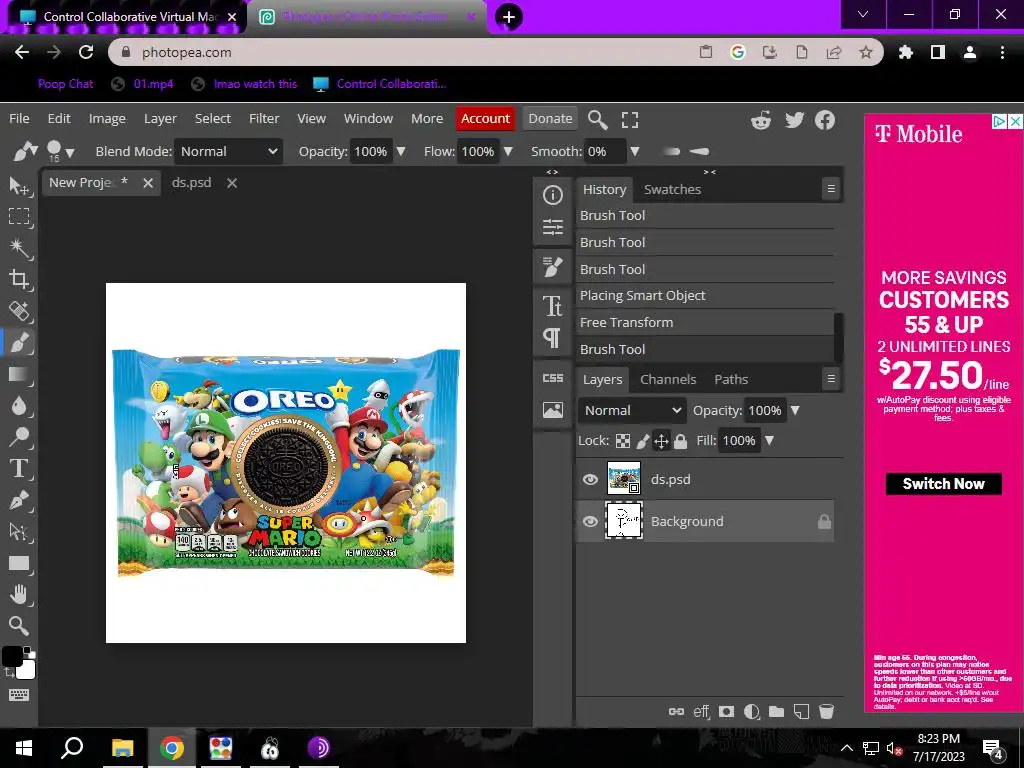Select the Blur drop tool
Viewport: 1024px width, 768px height.
tap(19, 406)
